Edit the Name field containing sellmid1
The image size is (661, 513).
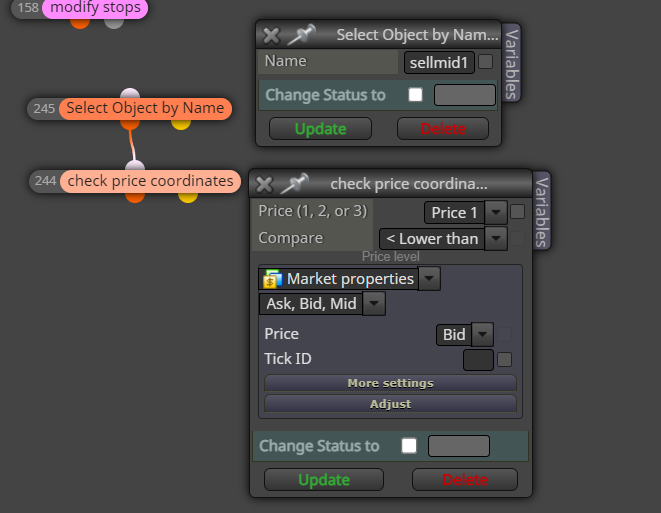coord(439,63)
